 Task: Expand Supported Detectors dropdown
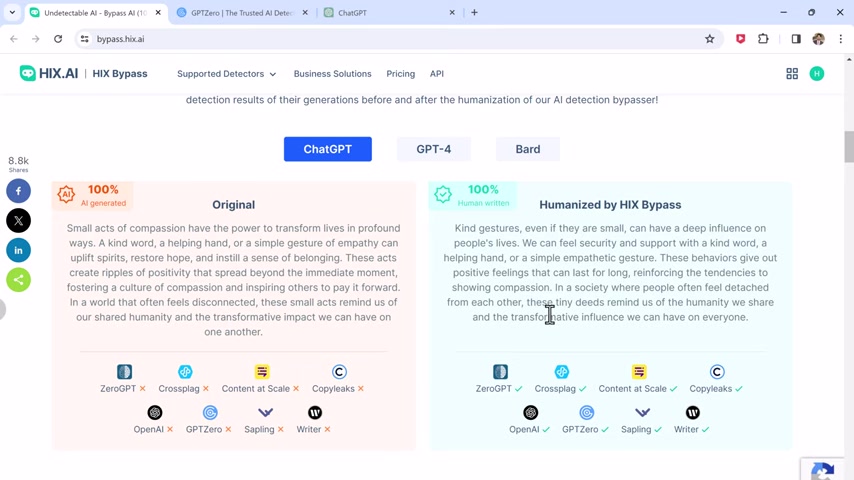(227, 74)
